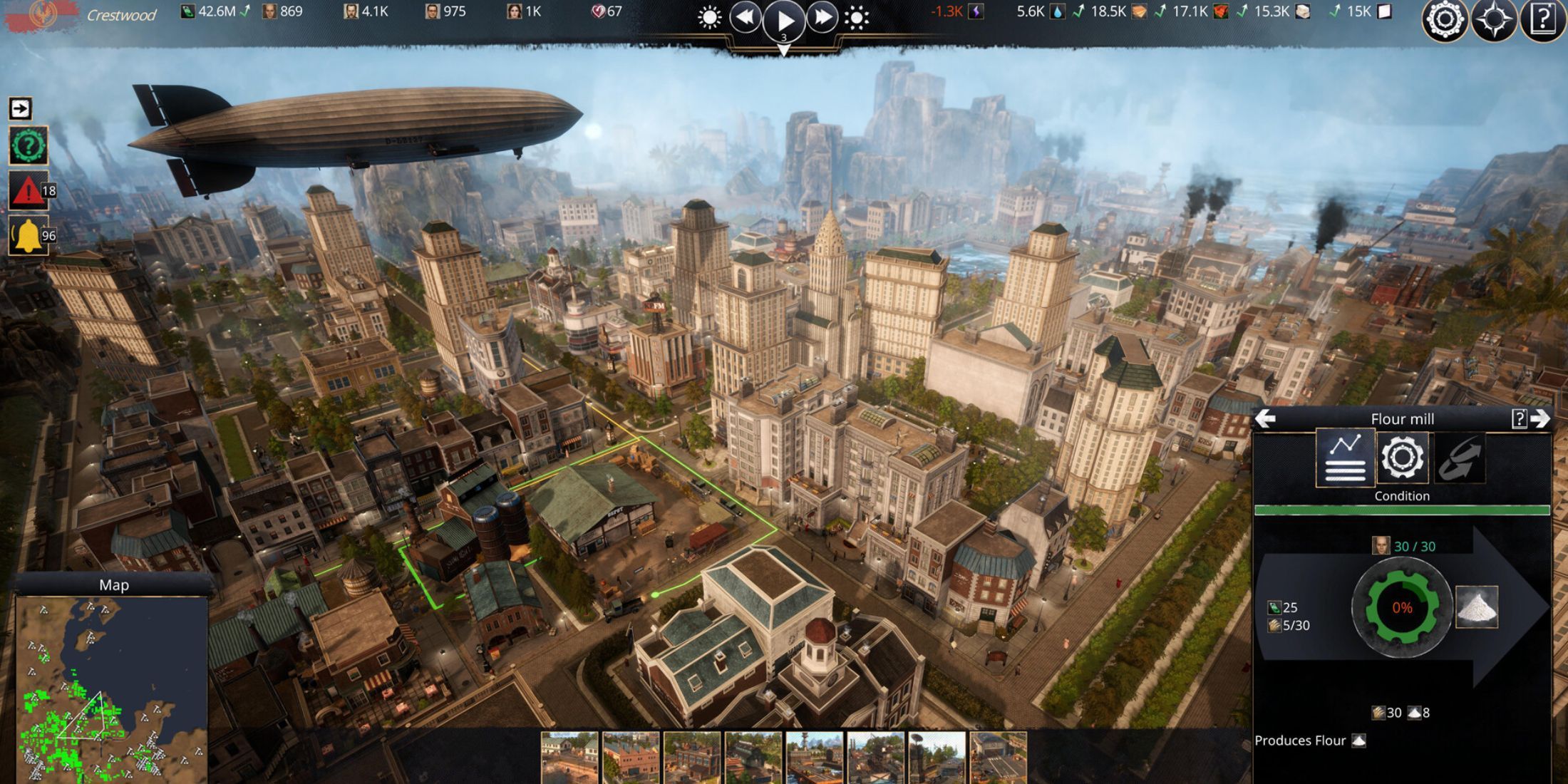The height and width of the screenshot is (784, 1568).
Task: Click the Crestwood city name
Action: [x=121, y=15]
